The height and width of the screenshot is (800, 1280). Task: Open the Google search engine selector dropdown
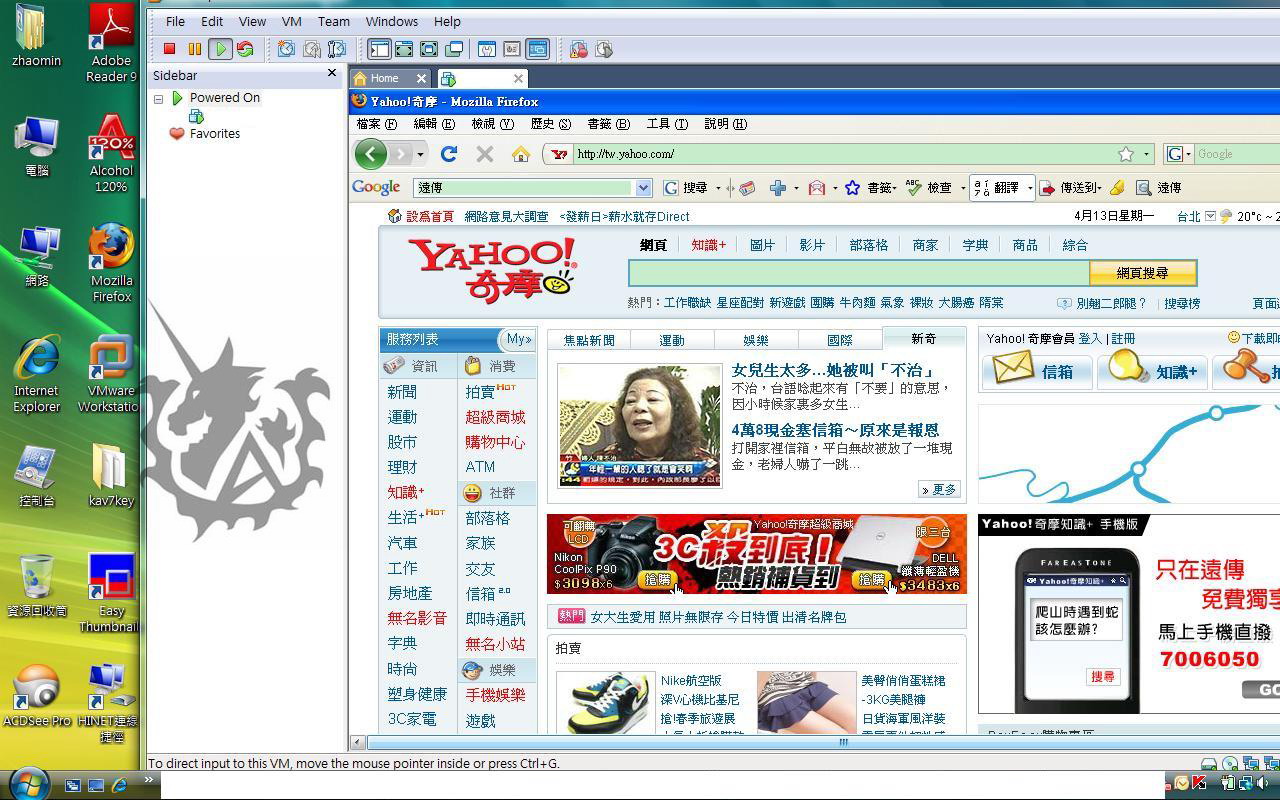tap(1178, 154)
